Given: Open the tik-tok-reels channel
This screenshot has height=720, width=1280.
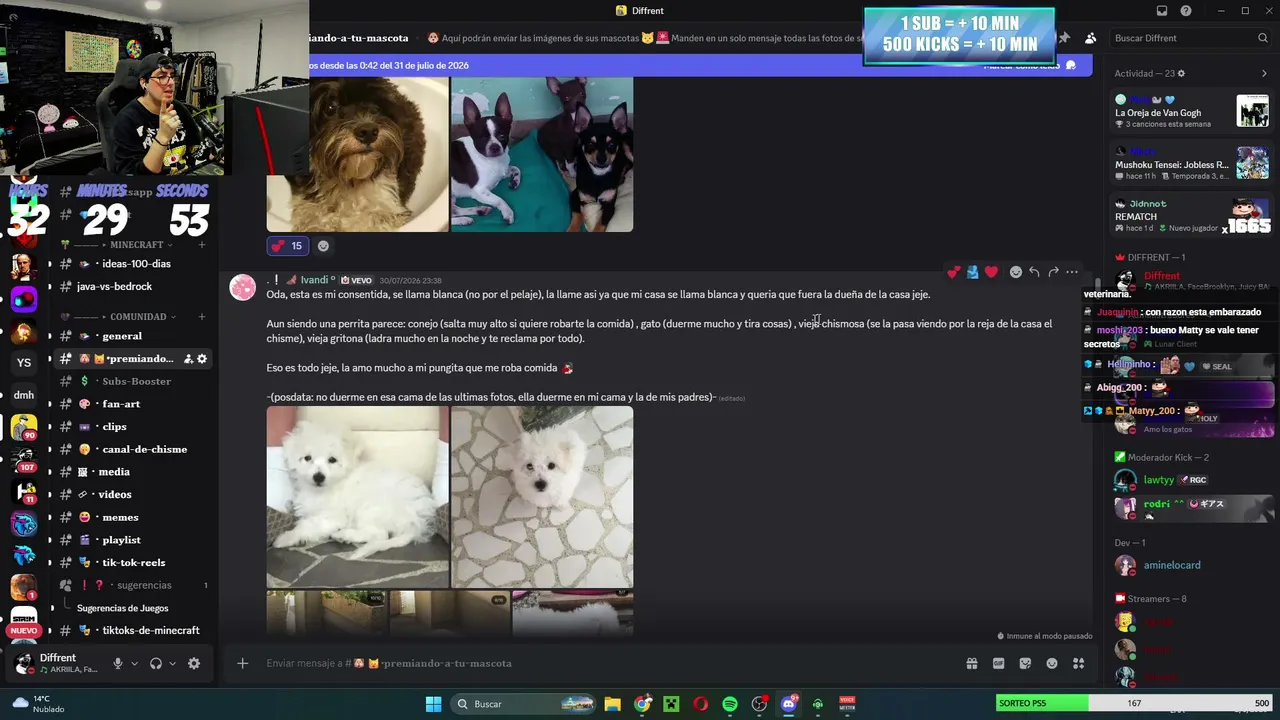Looking at the screenshot, I should [x=134, y=562].
